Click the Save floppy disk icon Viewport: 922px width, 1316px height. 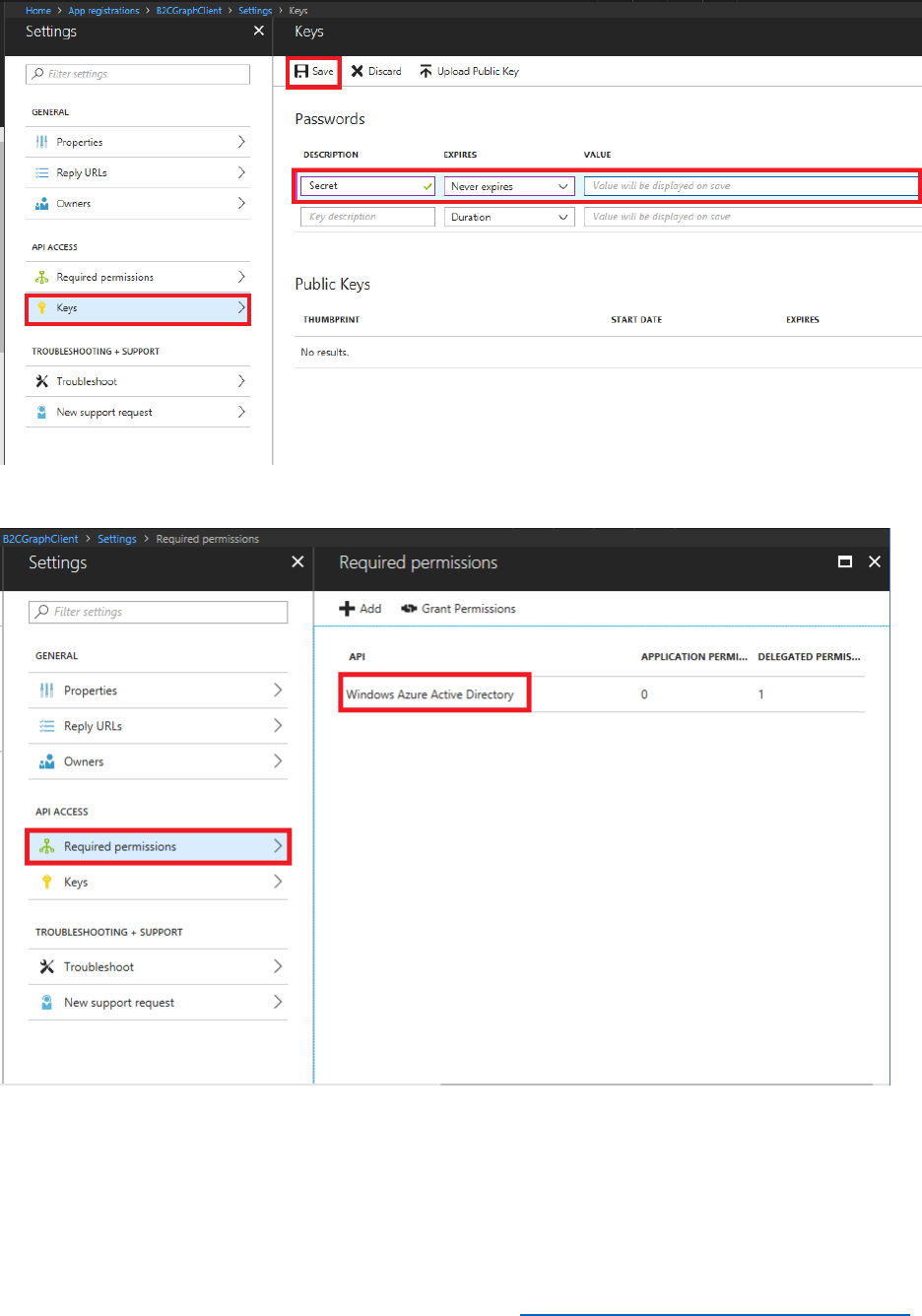pos(301,71)
